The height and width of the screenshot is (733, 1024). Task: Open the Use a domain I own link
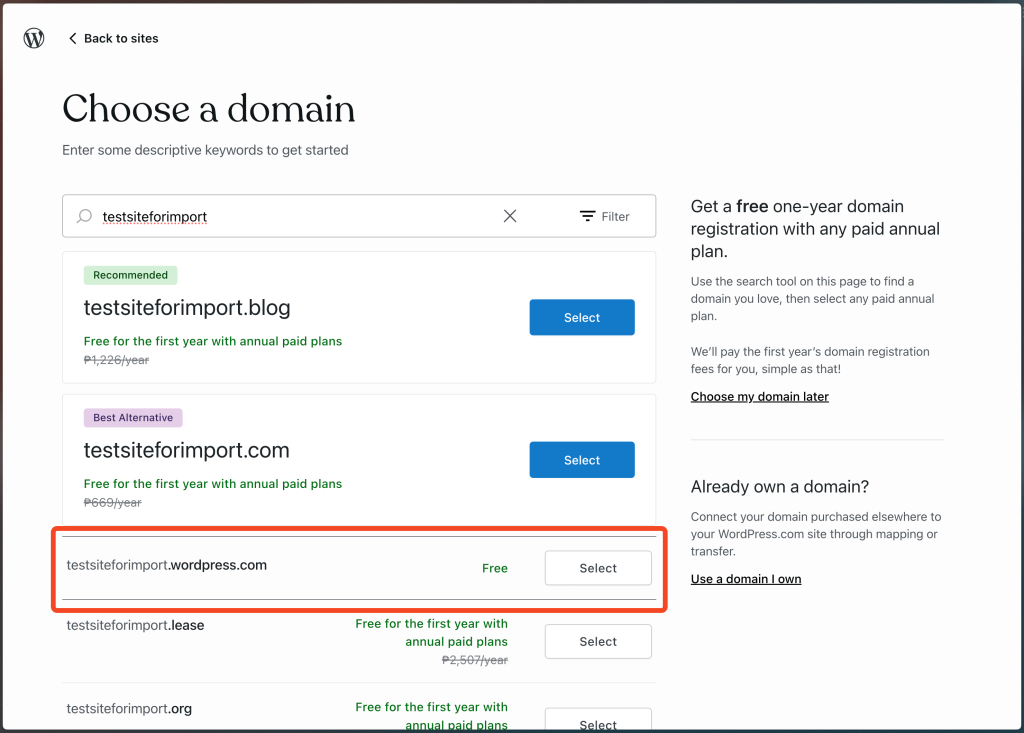pyautogui.click(x=745, y=579)
